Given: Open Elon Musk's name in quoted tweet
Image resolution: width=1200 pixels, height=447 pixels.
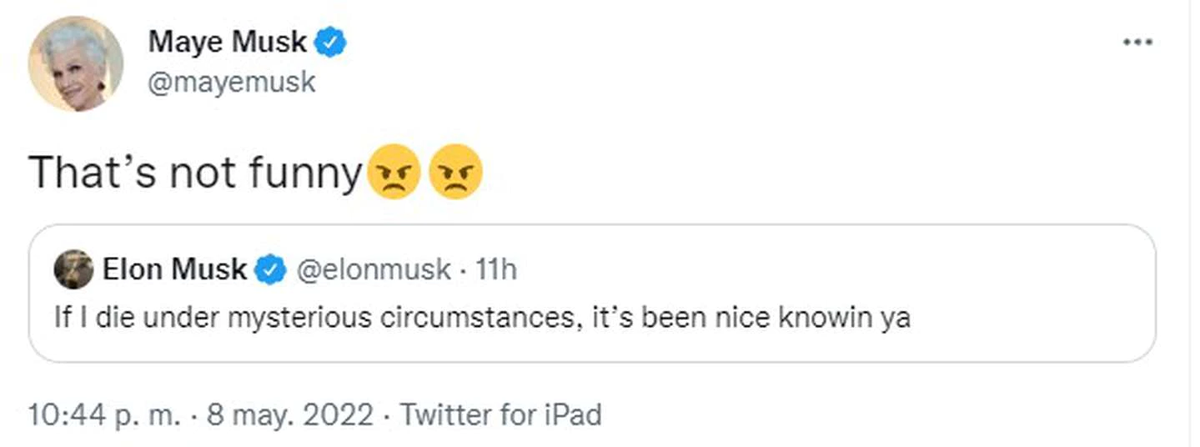Looking at the screenshot, I should [x=174, y=269].
